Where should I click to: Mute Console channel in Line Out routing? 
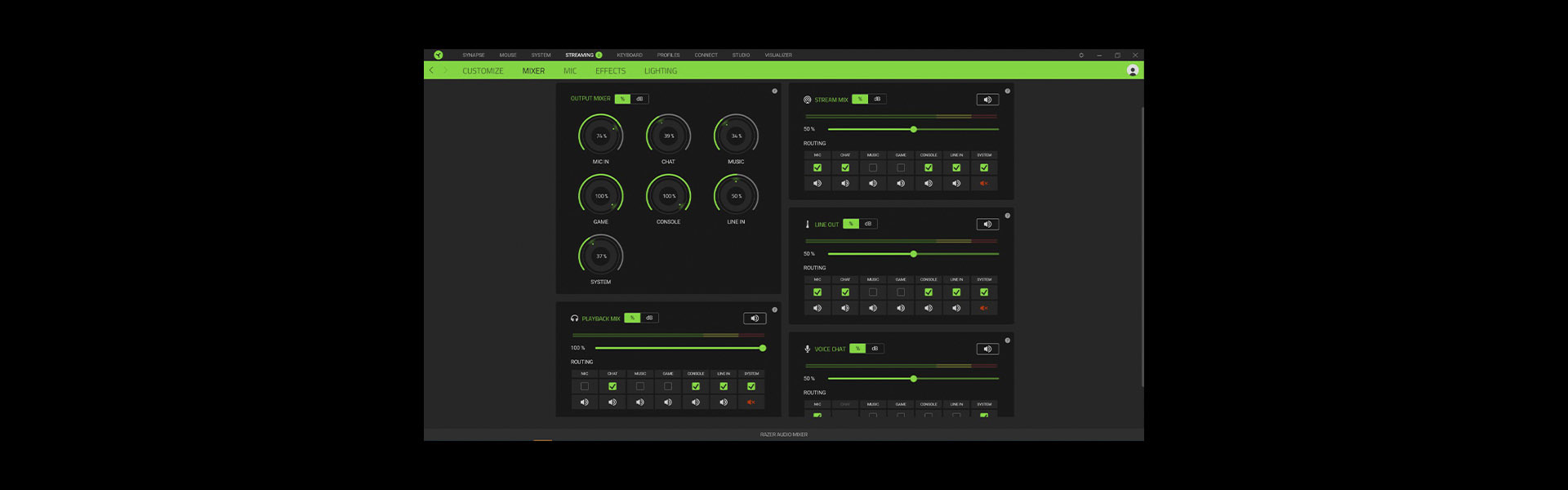929,309
